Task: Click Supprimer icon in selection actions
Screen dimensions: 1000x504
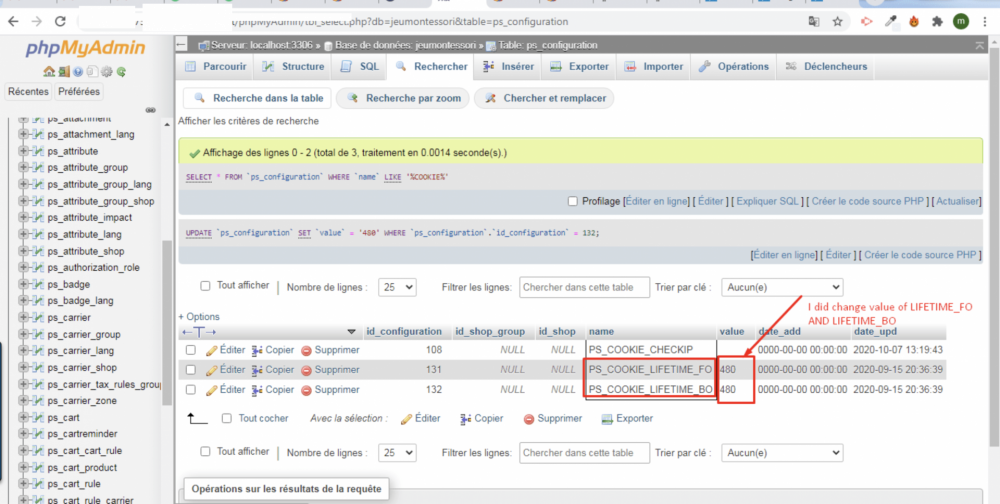Action: click(529, 419)
